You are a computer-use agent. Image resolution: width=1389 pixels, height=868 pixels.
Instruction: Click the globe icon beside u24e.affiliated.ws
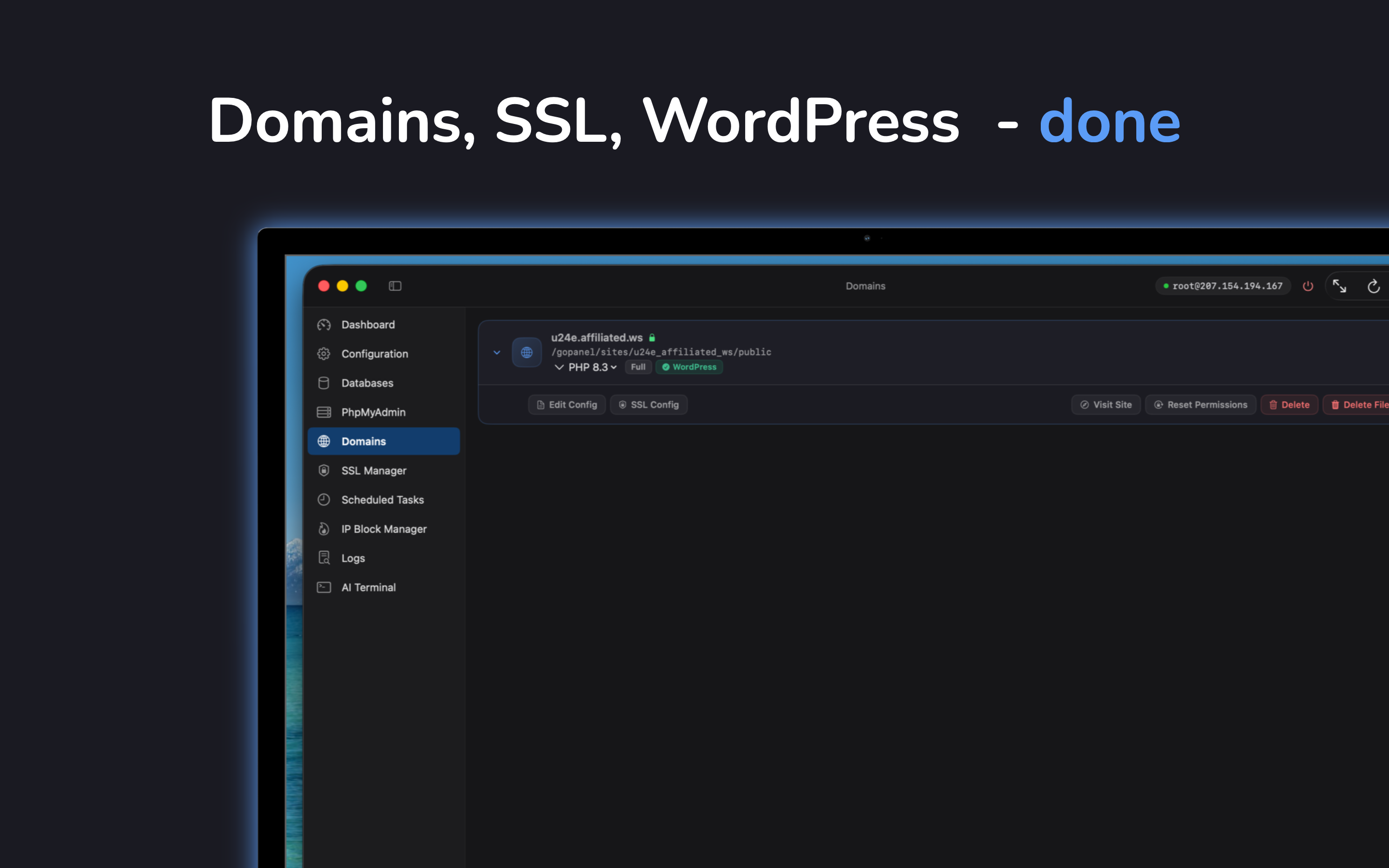[526, 353]
